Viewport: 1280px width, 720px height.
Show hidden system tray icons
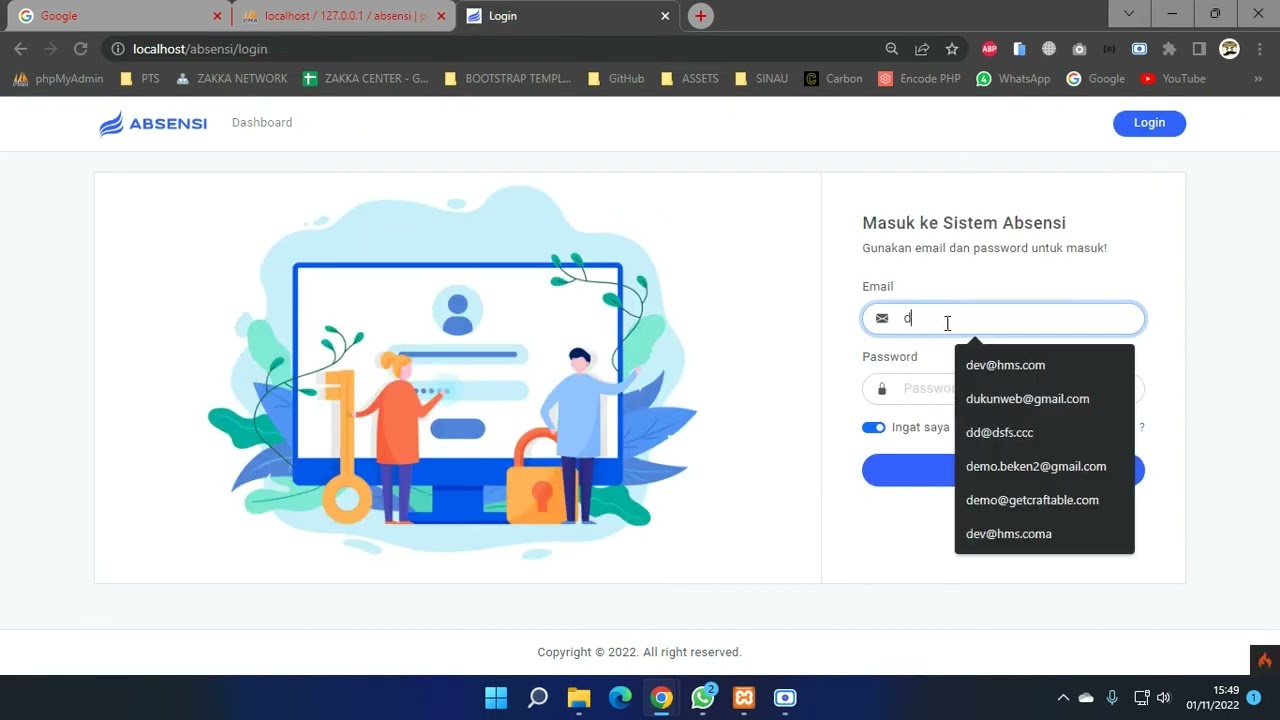[1063, 698]
